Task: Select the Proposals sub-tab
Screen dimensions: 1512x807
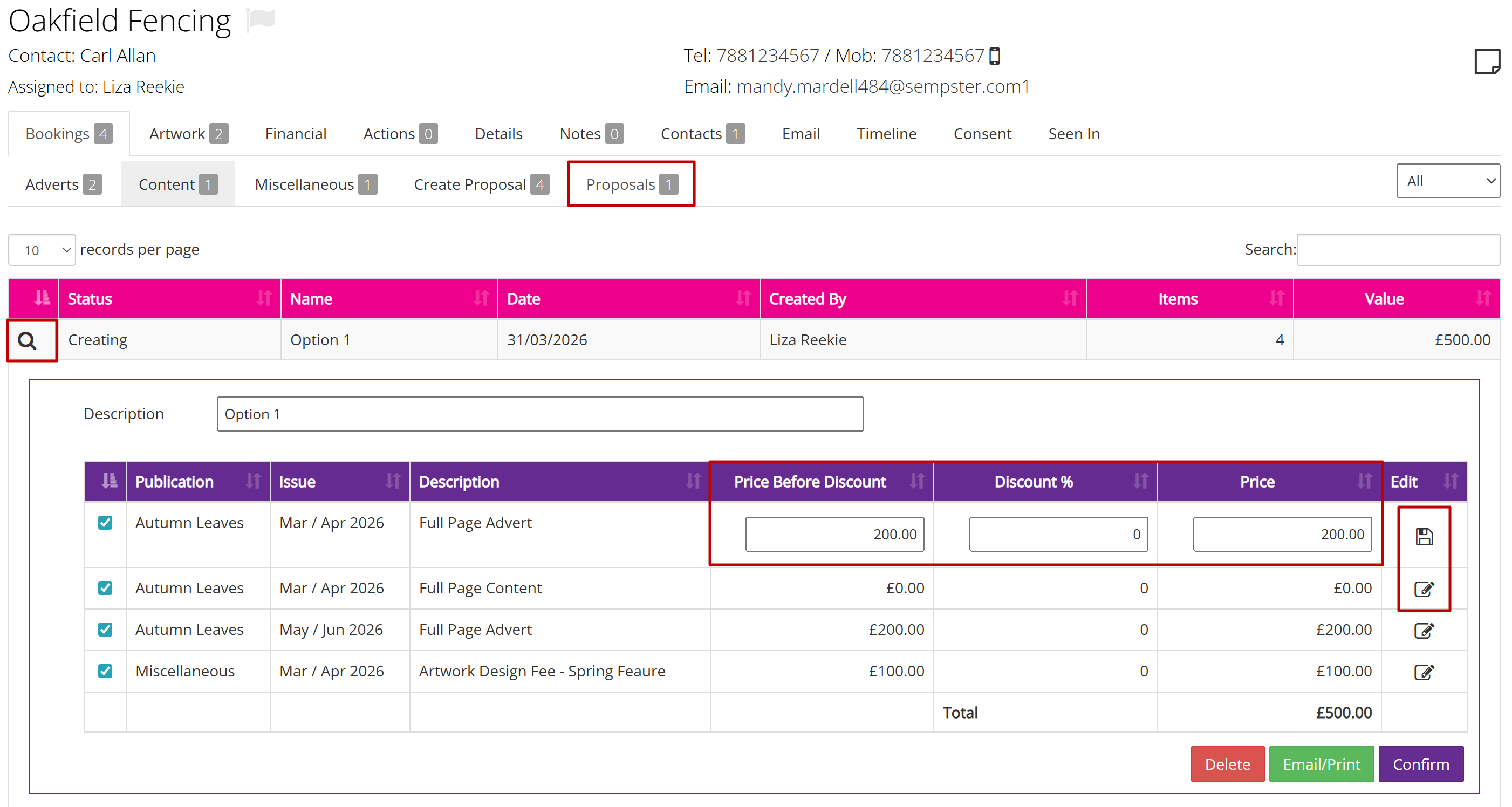Action: click(x=632, y=184)
